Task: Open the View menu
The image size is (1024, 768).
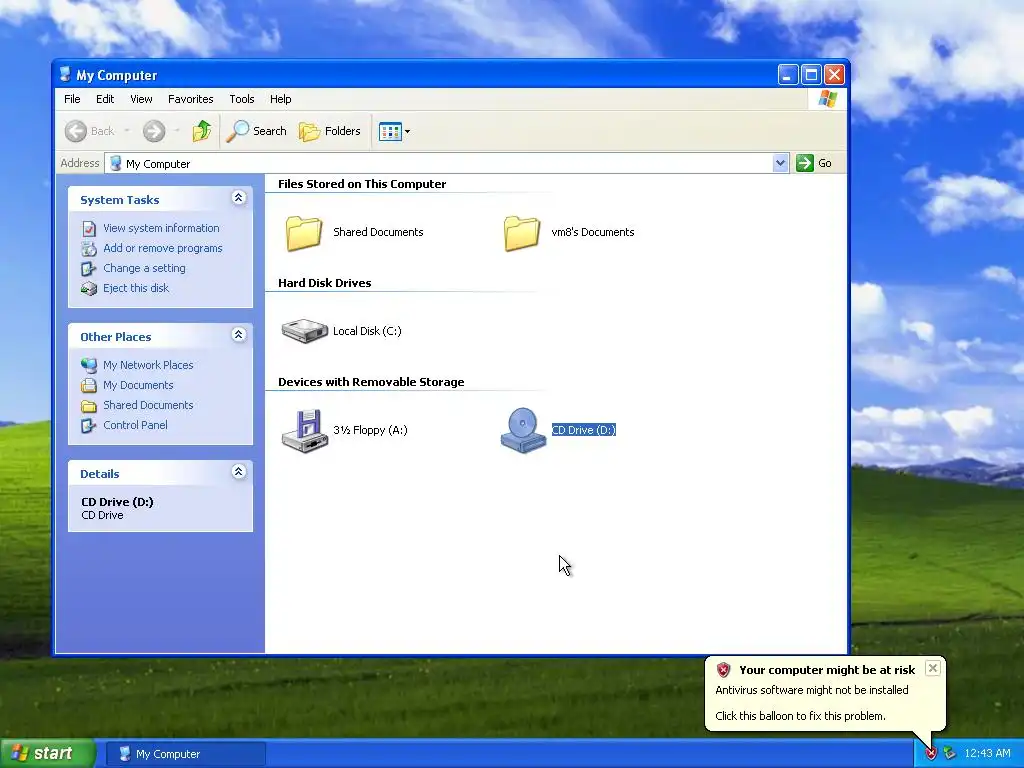Action: [141, 99]
